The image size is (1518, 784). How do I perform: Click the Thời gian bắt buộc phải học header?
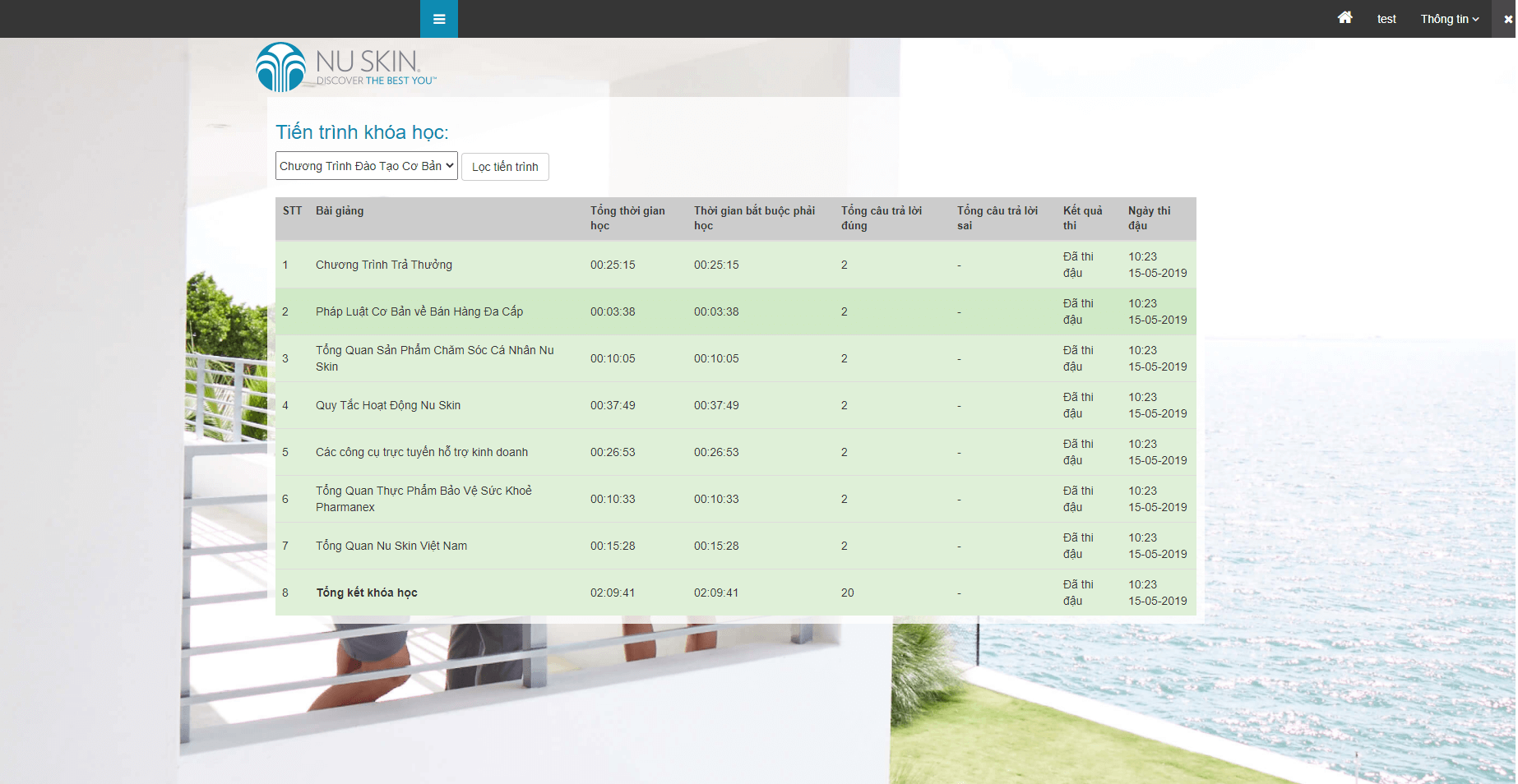click(754, 218)
